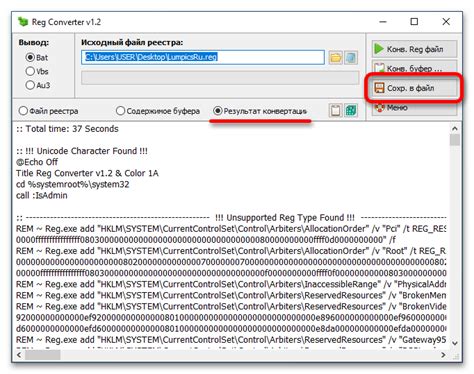The image size is (474, 374).
Task: Open the browse-folder icon next to path
Action: [335, 58]
